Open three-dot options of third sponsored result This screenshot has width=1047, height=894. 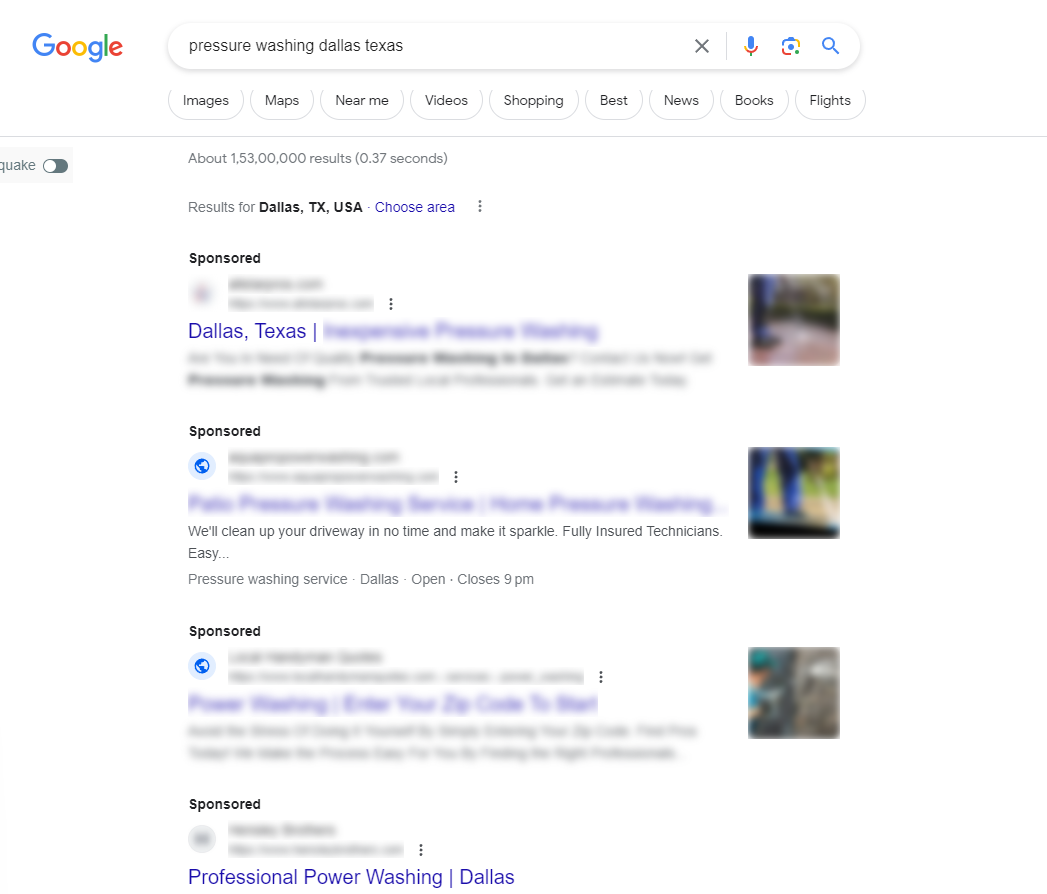click(x=601, y=677)
